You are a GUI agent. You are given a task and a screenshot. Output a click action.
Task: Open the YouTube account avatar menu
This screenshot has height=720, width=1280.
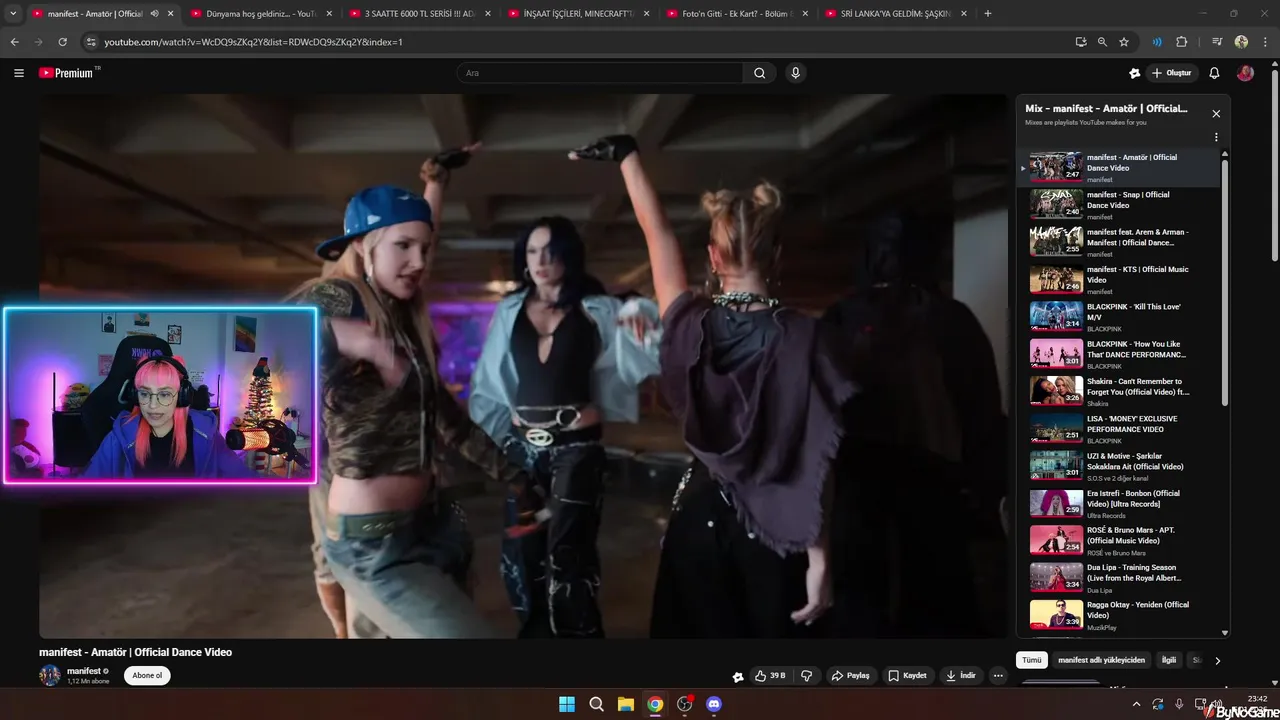(1245, 73)
